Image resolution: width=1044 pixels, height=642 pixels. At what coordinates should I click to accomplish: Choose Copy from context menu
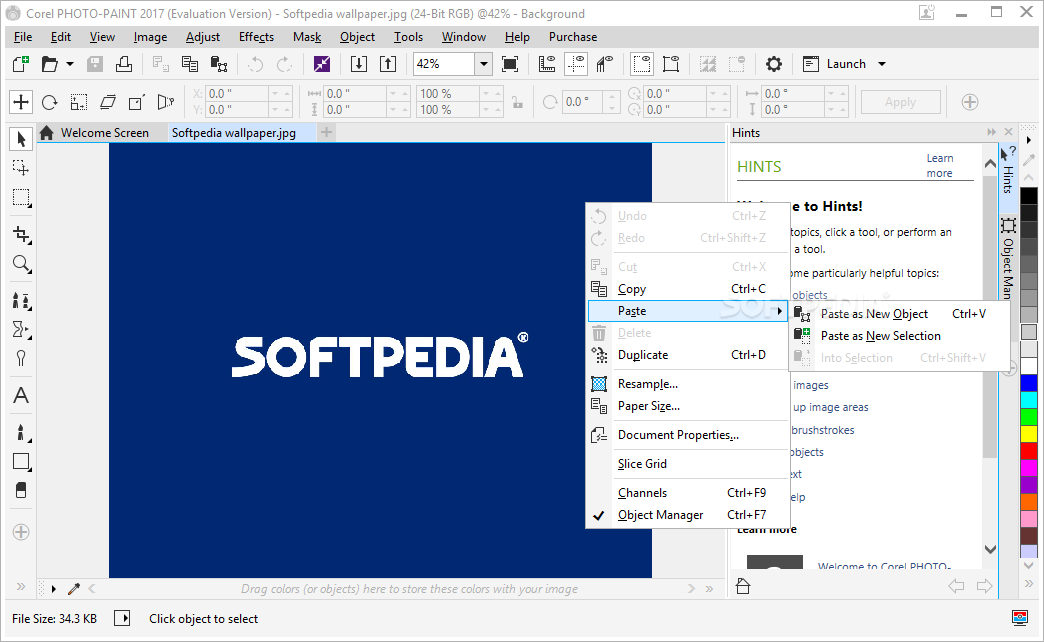688,289
